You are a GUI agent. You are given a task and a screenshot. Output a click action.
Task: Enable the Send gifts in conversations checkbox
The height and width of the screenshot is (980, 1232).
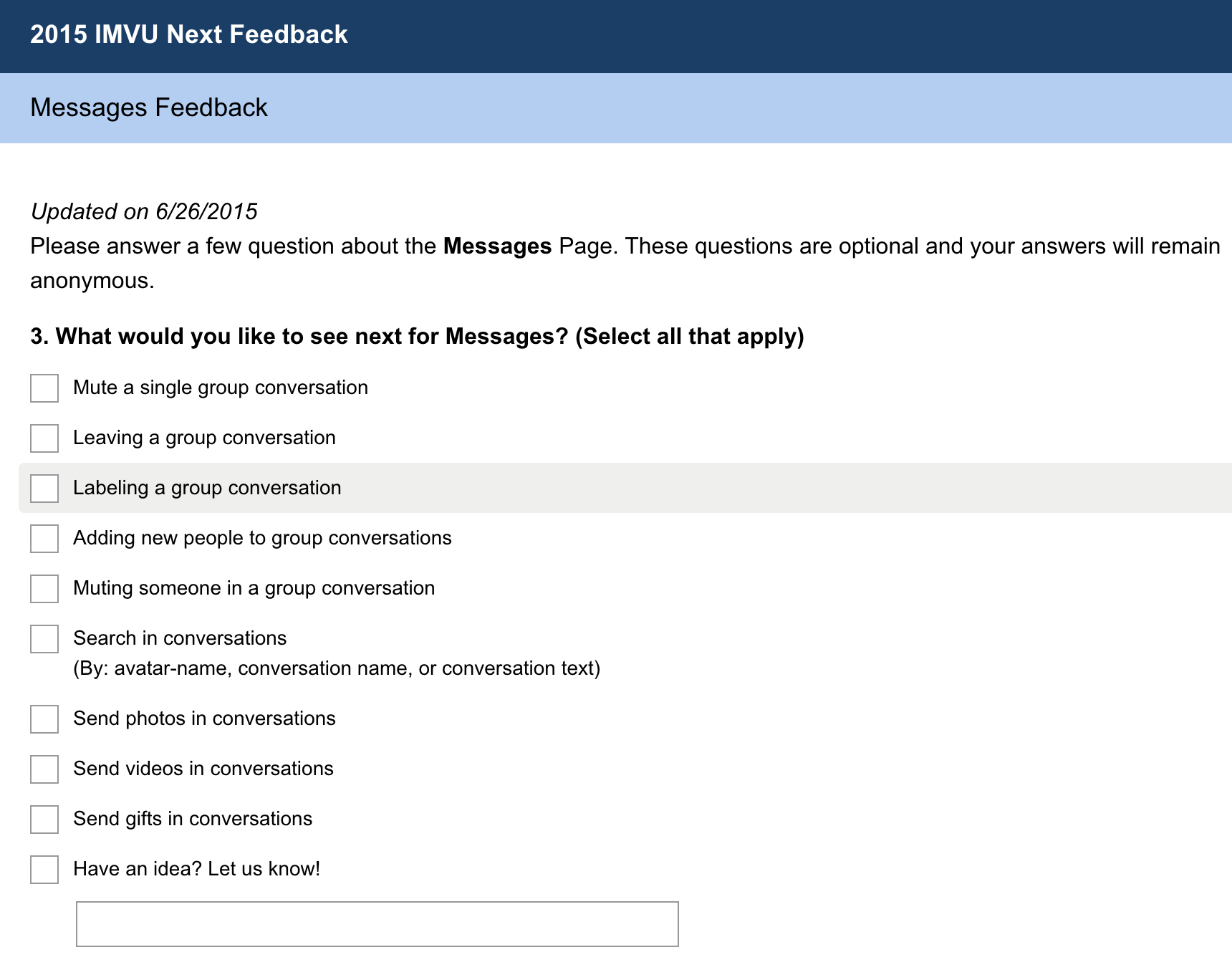click(44, 820)
